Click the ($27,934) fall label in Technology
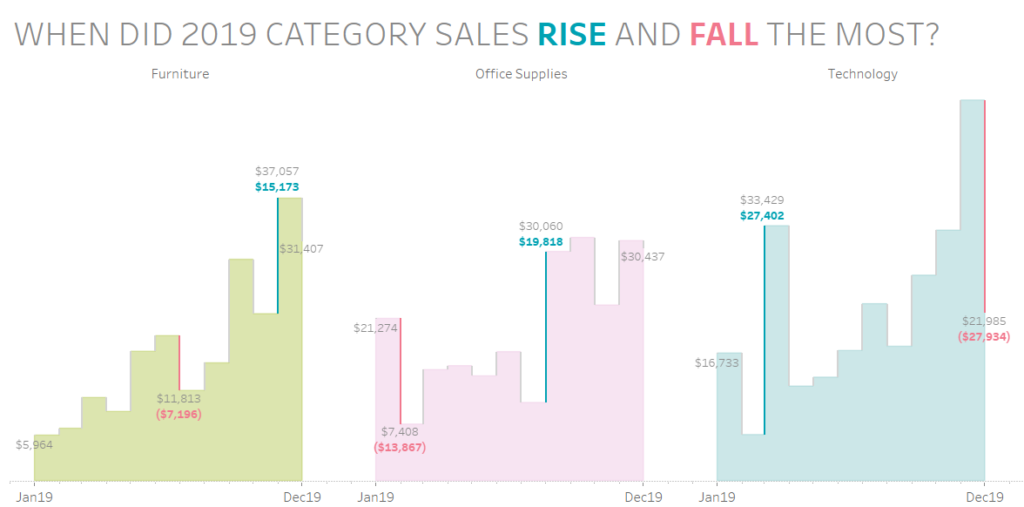Image resolution: width=1024 pixels, height=507 pixels. click(x=984, y=337)
